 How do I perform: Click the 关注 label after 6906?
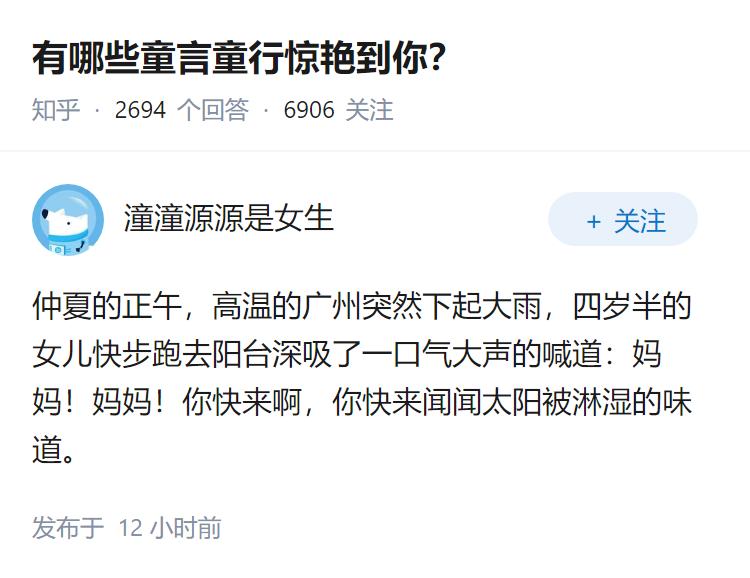[x=369, y=109]
